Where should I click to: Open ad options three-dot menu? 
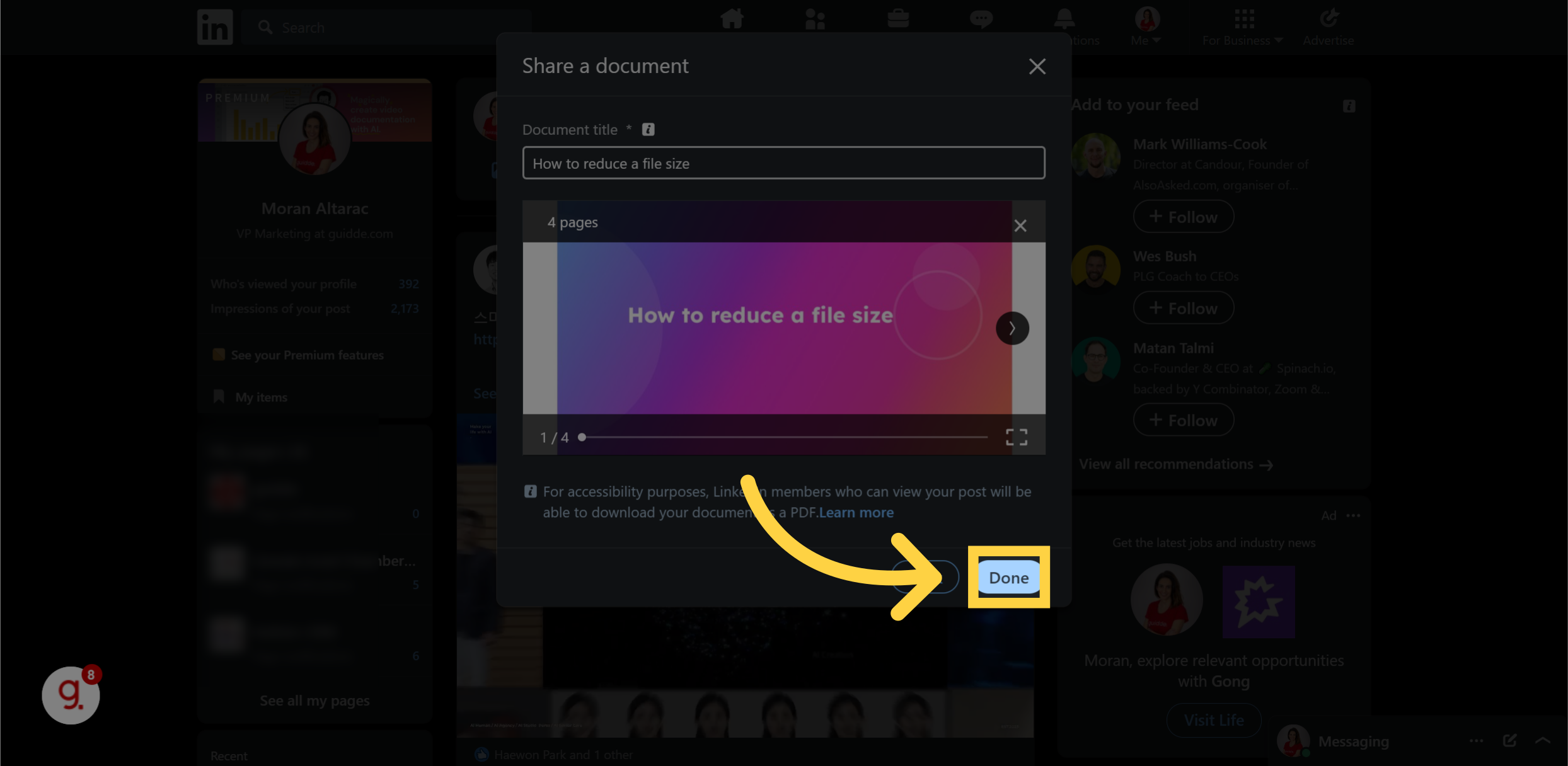point(1353,515)
